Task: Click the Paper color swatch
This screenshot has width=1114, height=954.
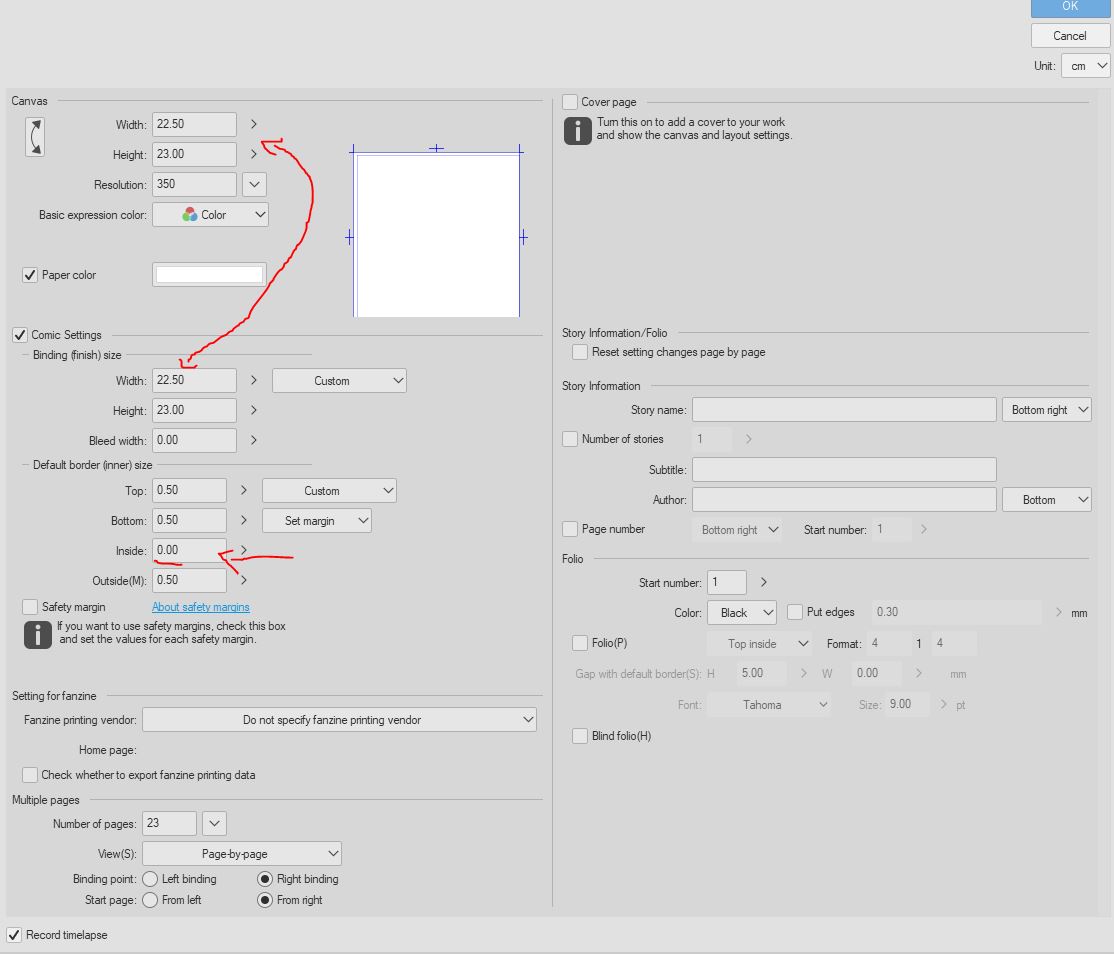Action: (209, 275)
